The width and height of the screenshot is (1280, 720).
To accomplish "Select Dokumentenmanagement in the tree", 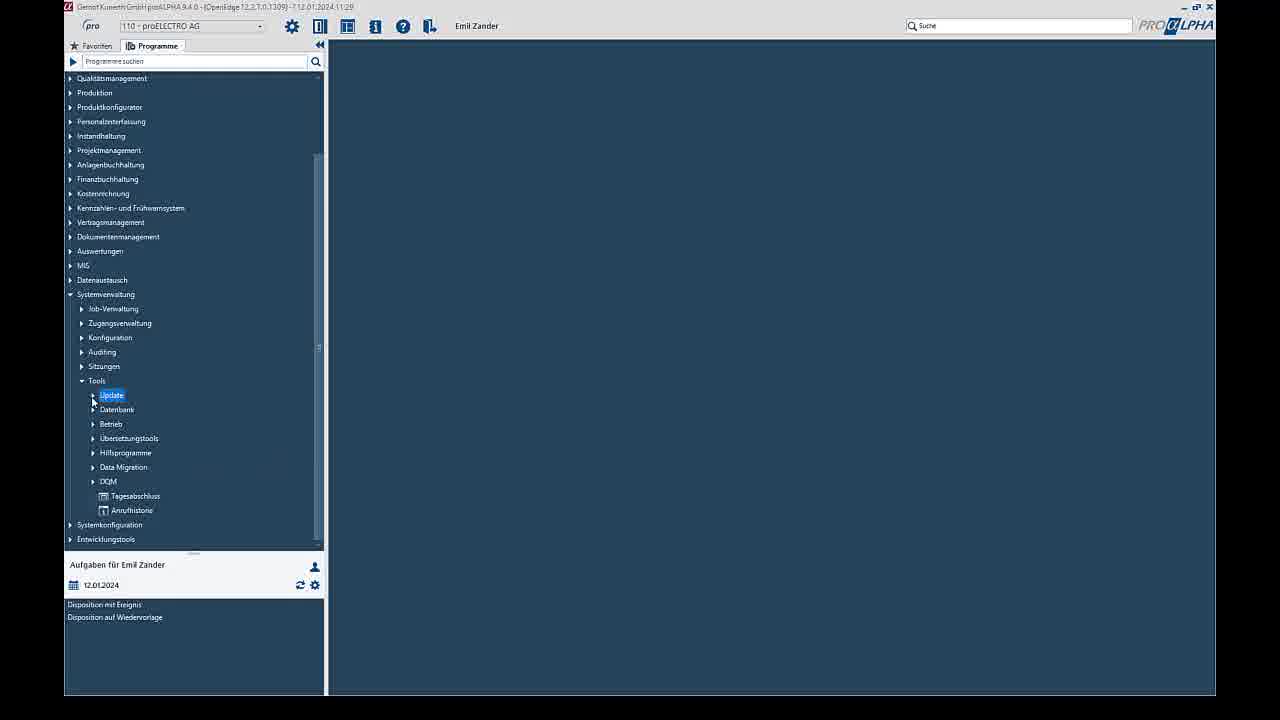I will tap(118, 237).
